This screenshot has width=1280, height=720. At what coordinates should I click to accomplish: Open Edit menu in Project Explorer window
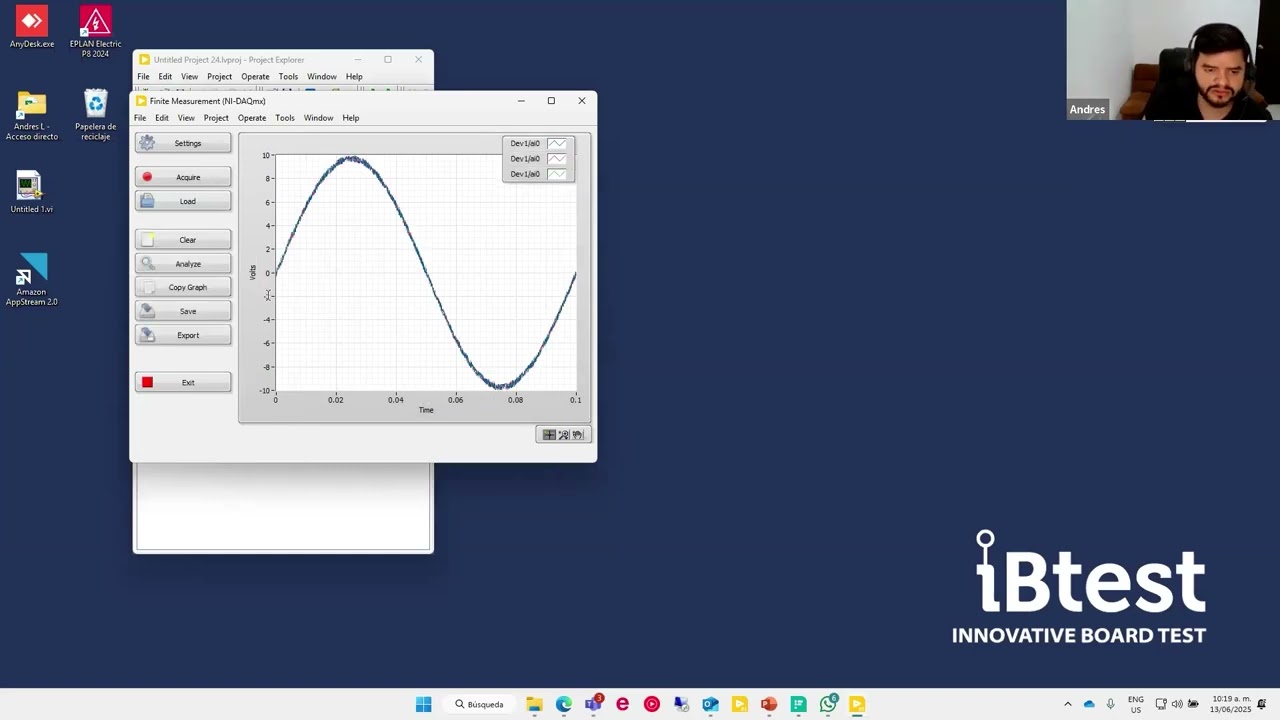pyautogui.click(x=165, y=77)
